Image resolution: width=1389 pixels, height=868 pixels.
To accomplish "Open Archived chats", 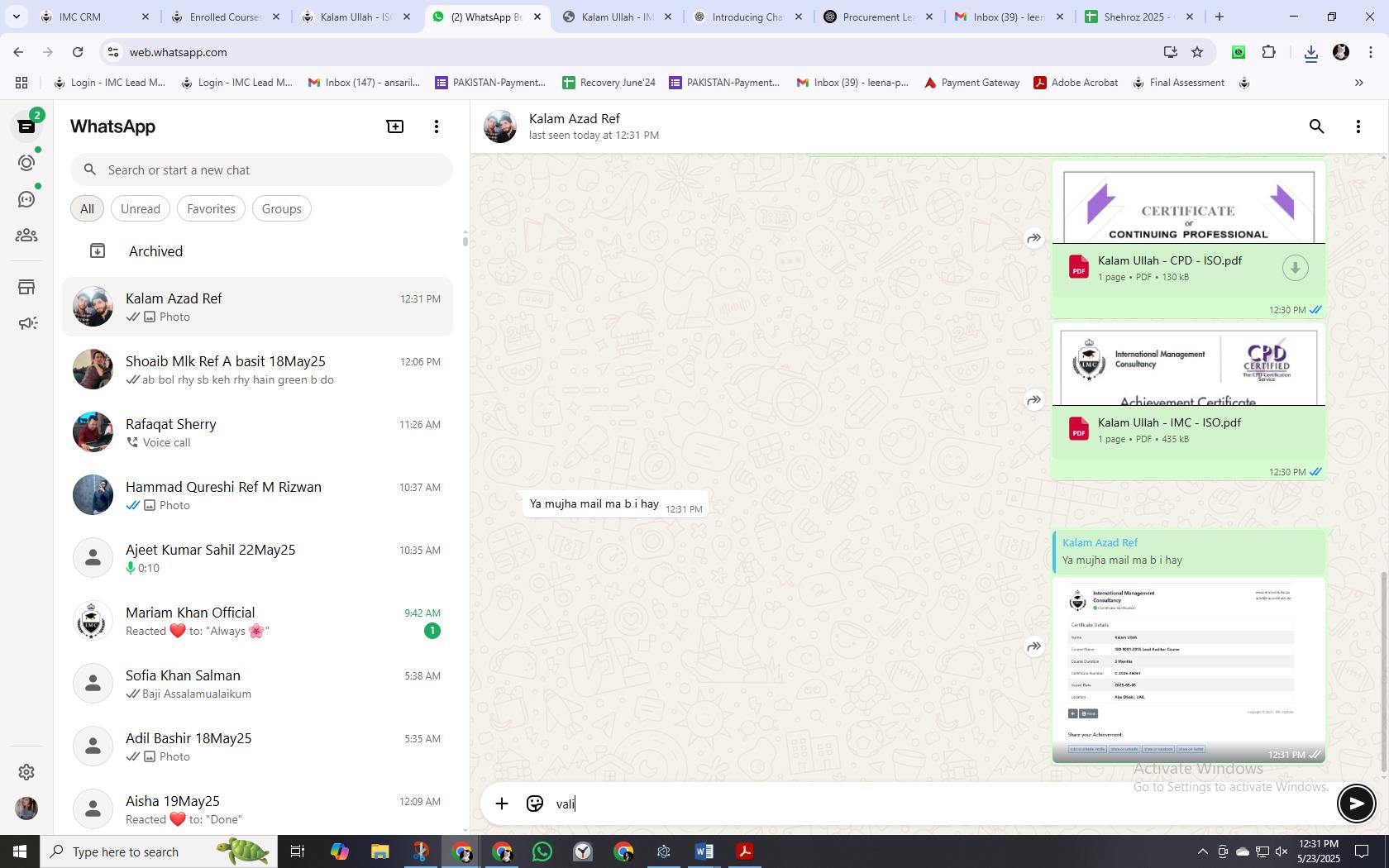I will pos(257,251).
